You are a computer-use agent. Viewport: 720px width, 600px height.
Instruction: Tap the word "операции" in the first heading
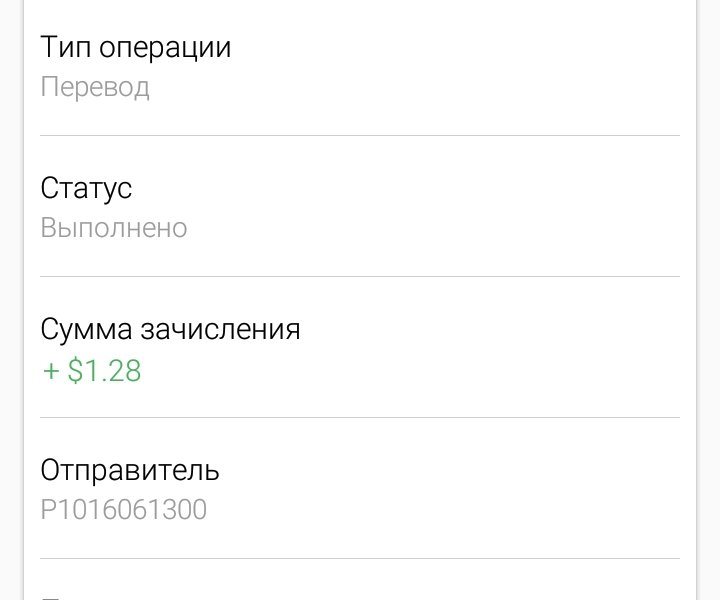pos(165,48)
